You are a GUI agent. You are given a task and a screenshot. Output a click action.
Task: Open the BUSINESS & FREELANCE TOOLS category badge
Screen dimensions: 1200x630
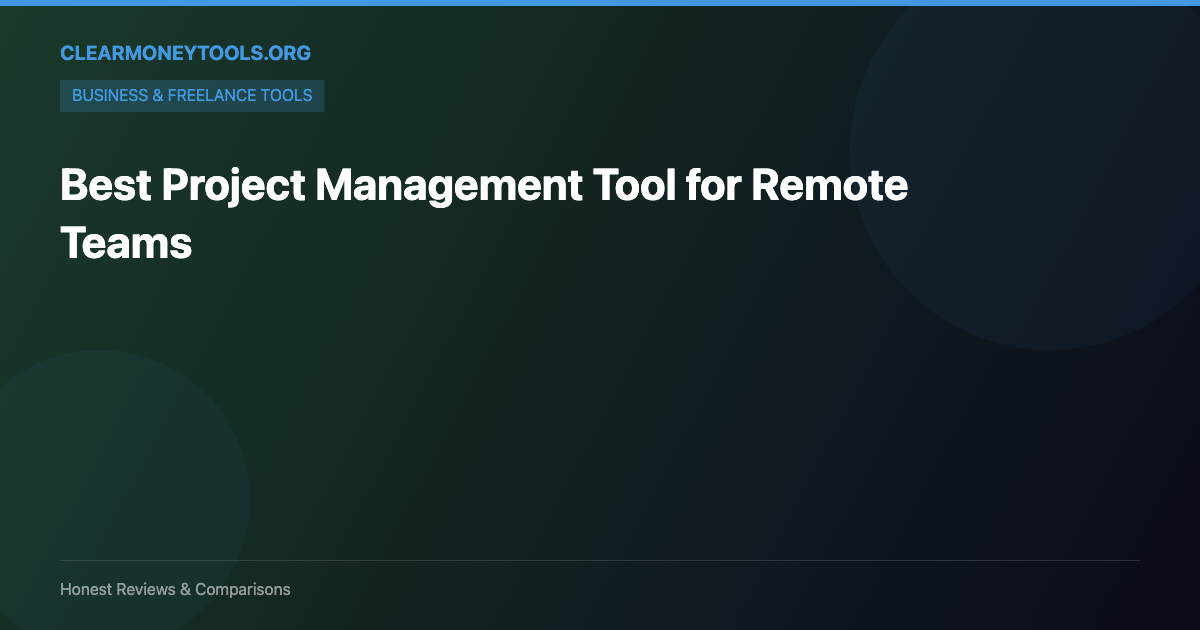point(192,95)
